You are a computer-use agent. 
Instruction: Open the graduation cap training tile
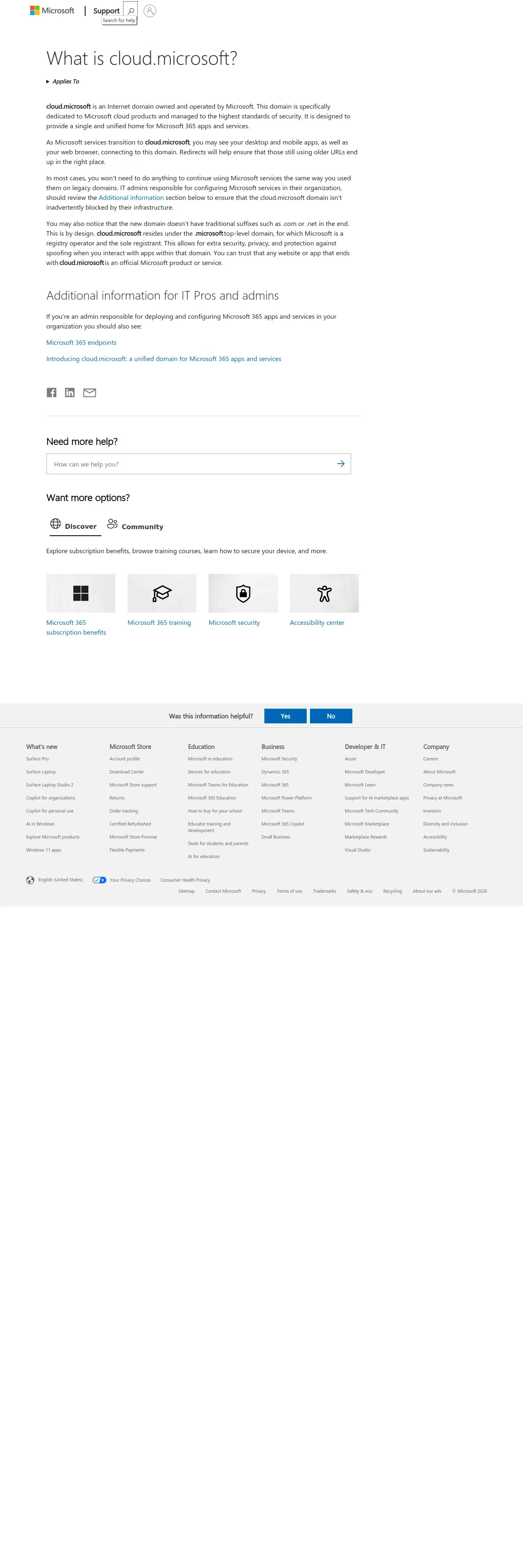point(162,593)
